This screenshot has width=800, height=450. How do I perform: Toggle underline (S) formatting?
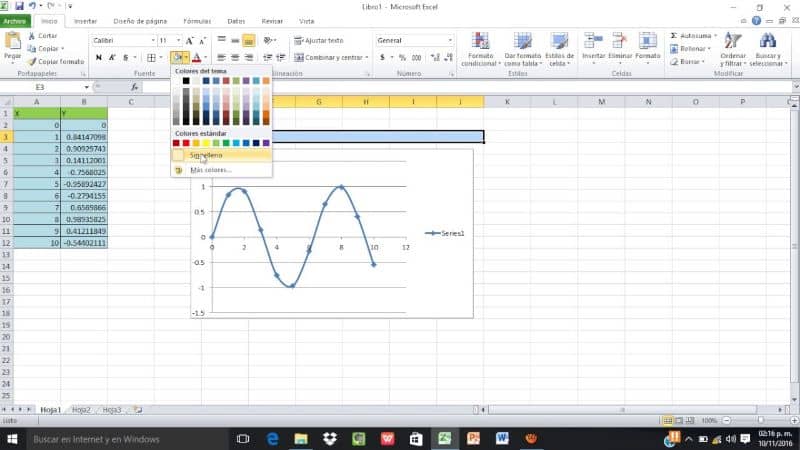pyautogui.click(x=126, y=58)
